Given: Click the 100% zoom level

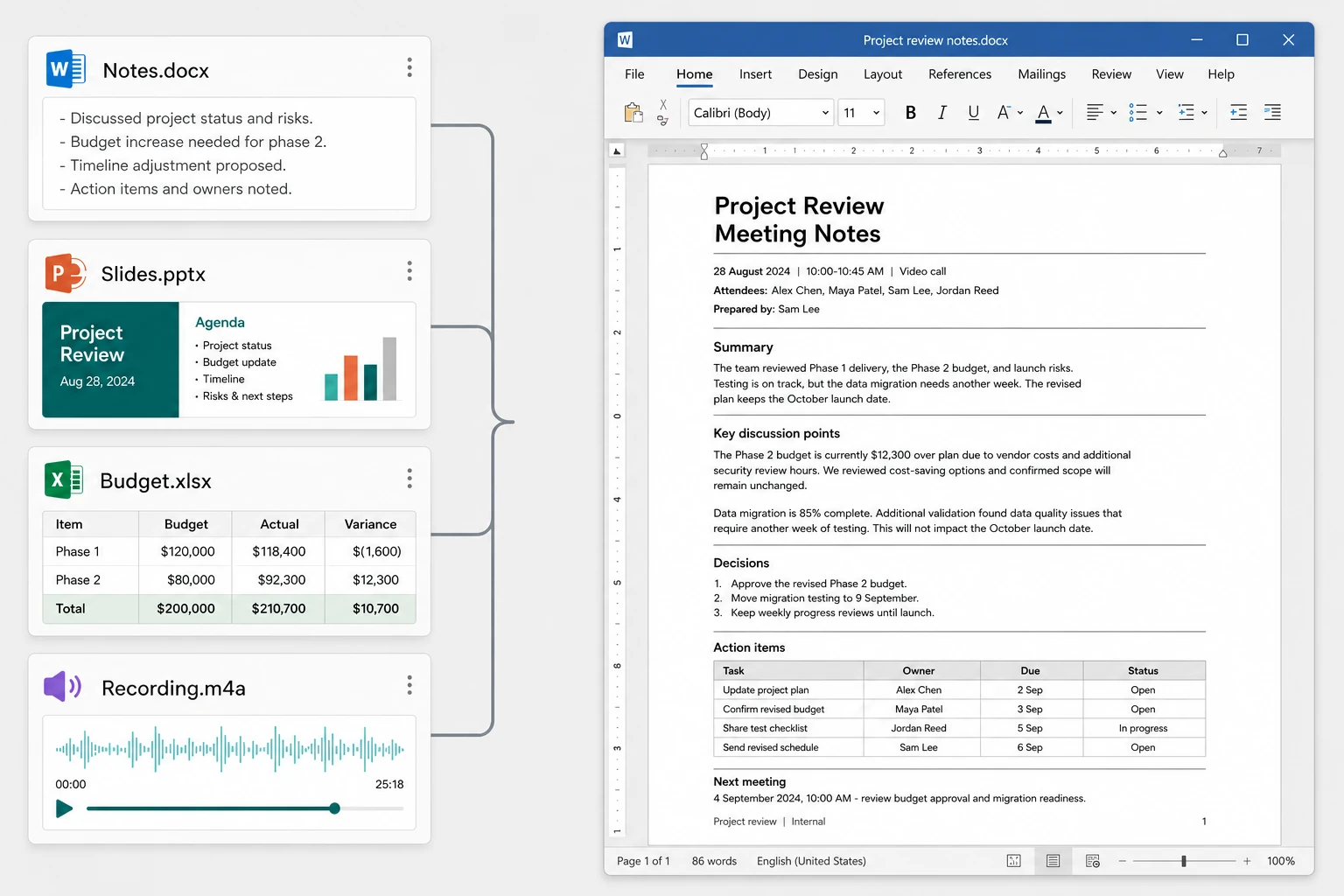Looking at the screenshot, I should 1281,861.
